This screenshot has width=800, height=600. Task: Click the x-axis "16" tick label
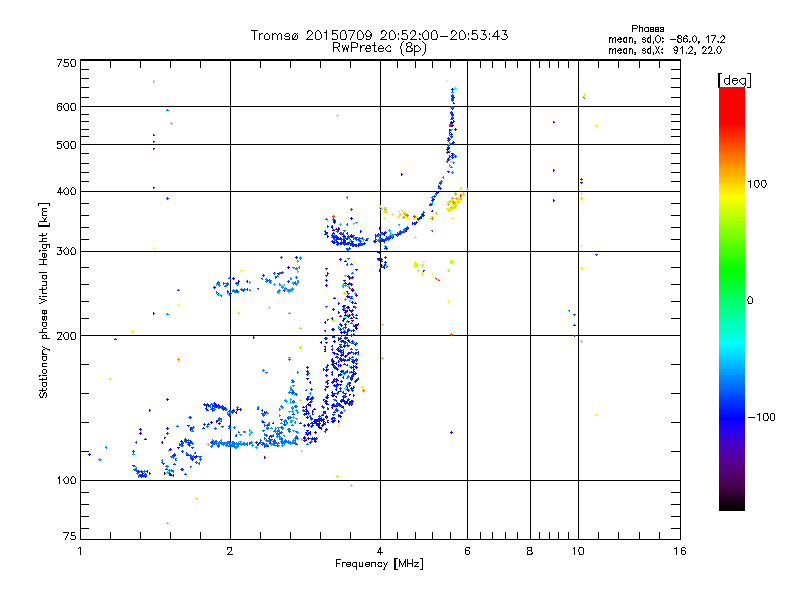pyautogui.click(x=680, y=551)
